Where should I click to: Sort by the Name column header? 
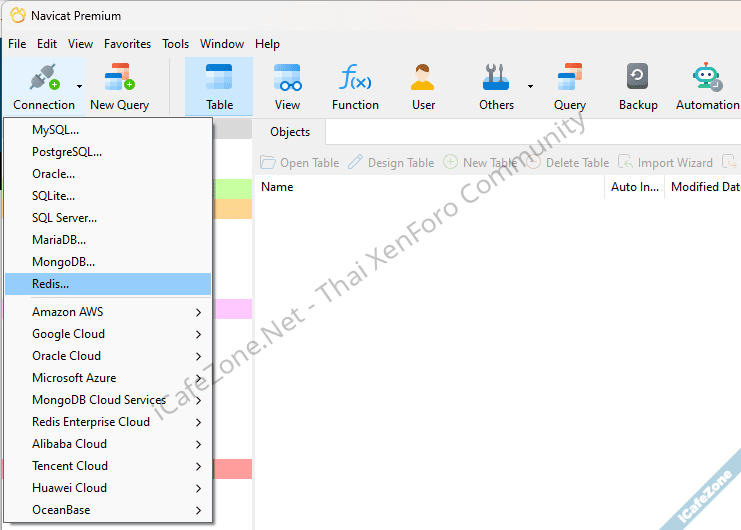click(x=277, y=187)
